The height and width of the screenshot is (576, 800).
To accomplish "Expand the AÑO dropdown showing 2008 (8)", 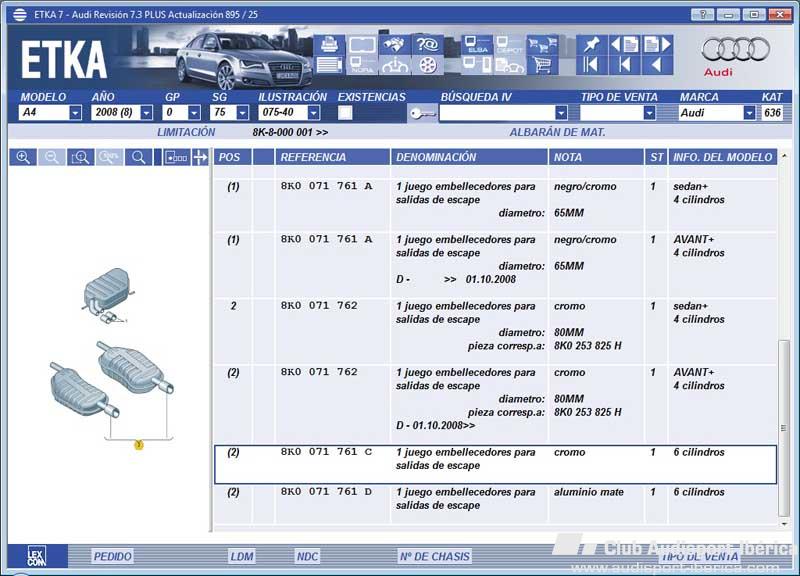I will (146, 113).
